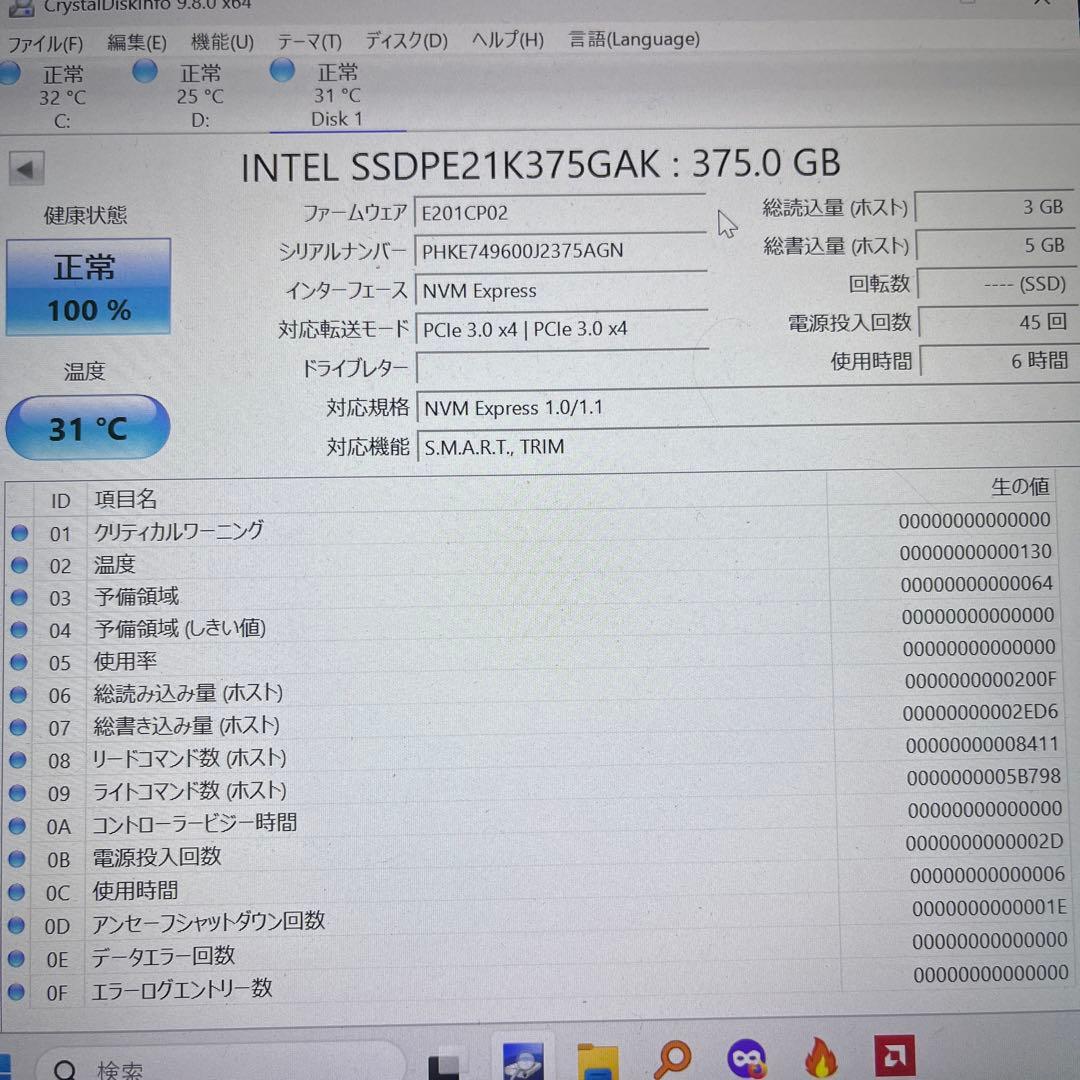The width and height of the screenshot is (1080, 1080).
Task: Click the status dot for row 05 使用率
Action: tap(19, 662)
